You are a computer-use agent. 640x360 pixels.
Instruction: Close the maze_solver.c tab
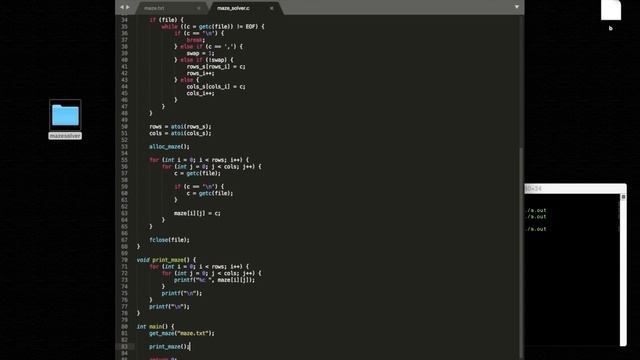click(271, 8)
